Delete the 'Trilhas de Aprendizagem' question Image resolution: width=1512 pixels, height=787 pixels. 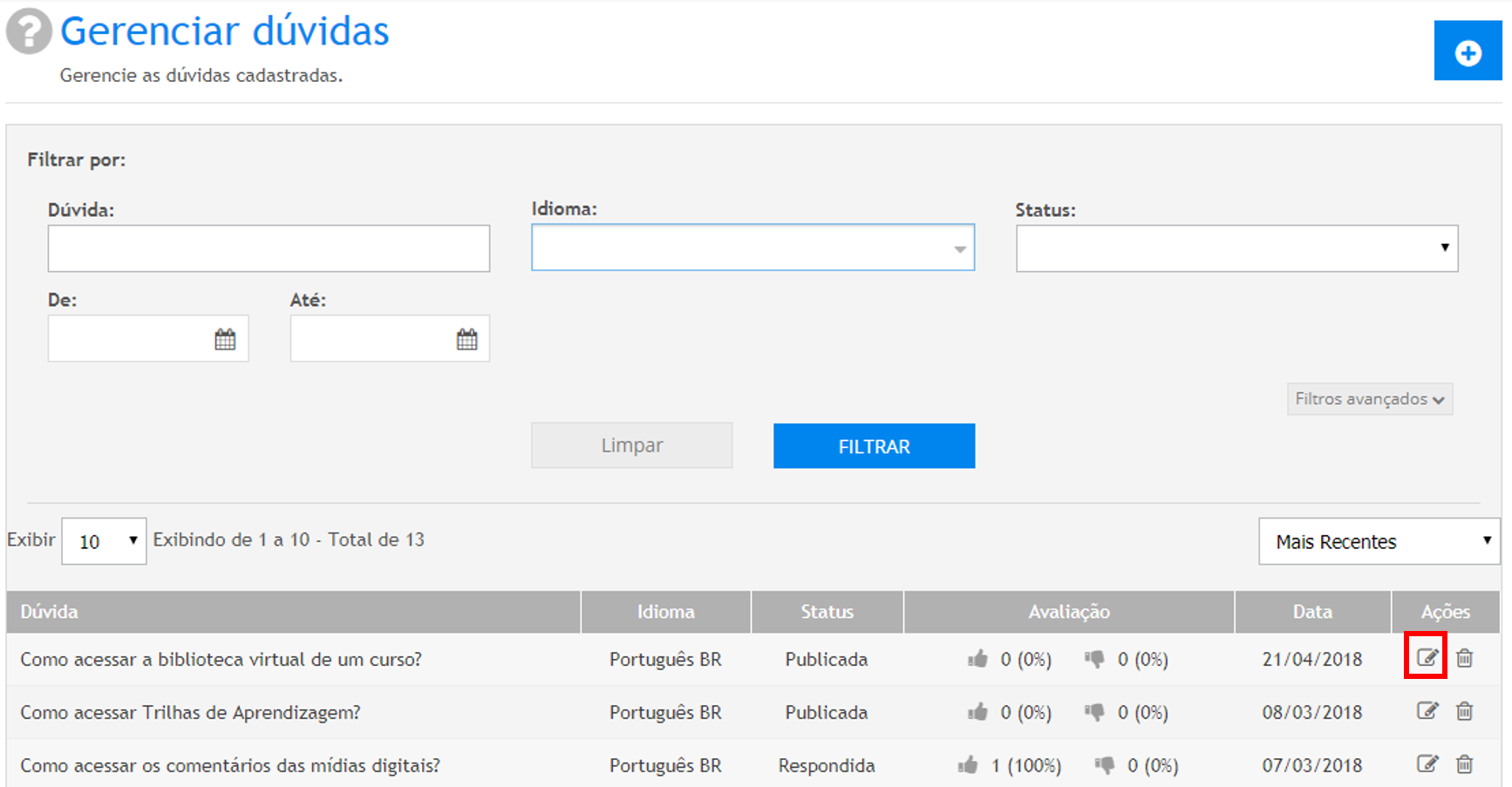[x=1465, y=711]
